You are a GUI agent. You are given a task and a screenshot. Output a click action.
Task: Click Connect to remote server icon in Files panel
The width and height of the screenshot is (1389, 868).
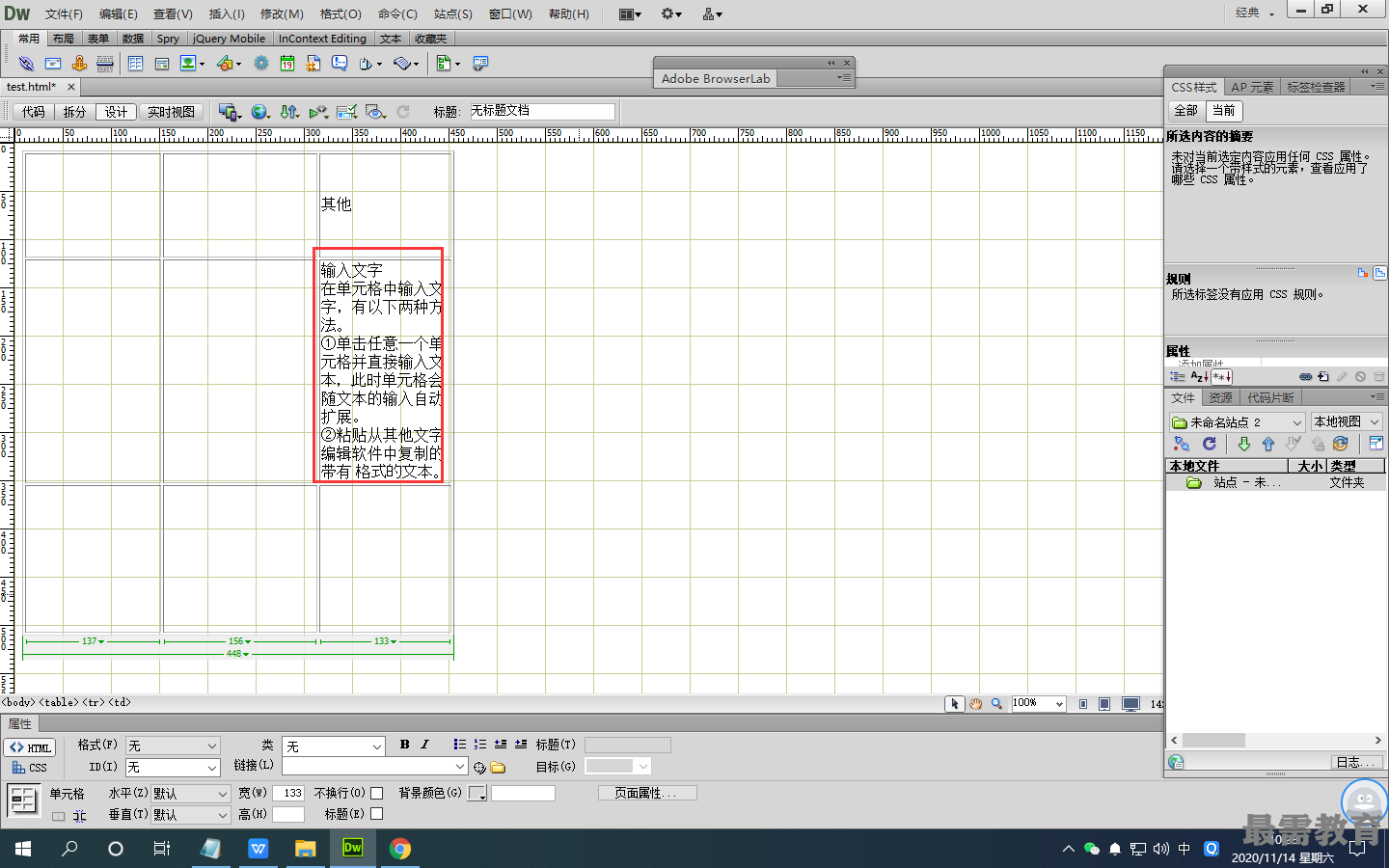[1182, 444]
